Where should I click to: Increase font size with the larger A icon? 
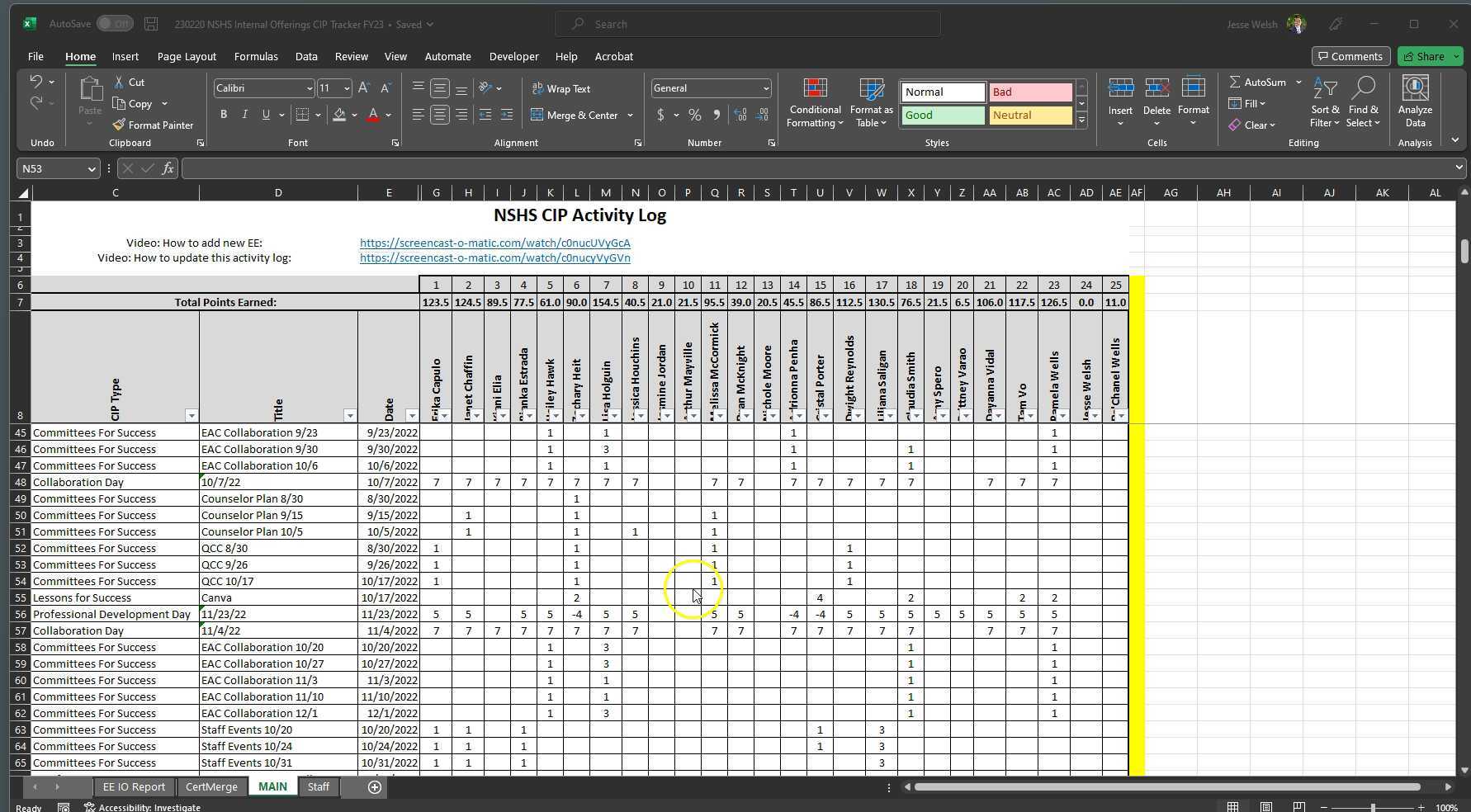[x=364, y=87]
